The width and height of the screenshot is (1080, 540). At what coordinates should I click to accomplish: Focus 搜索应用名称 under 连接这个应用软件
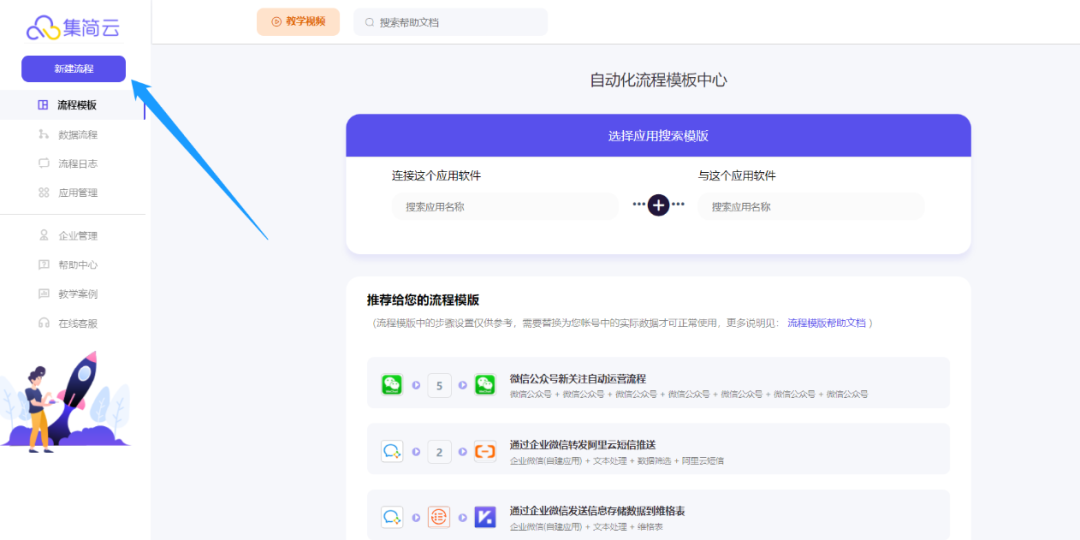(506, 207)
